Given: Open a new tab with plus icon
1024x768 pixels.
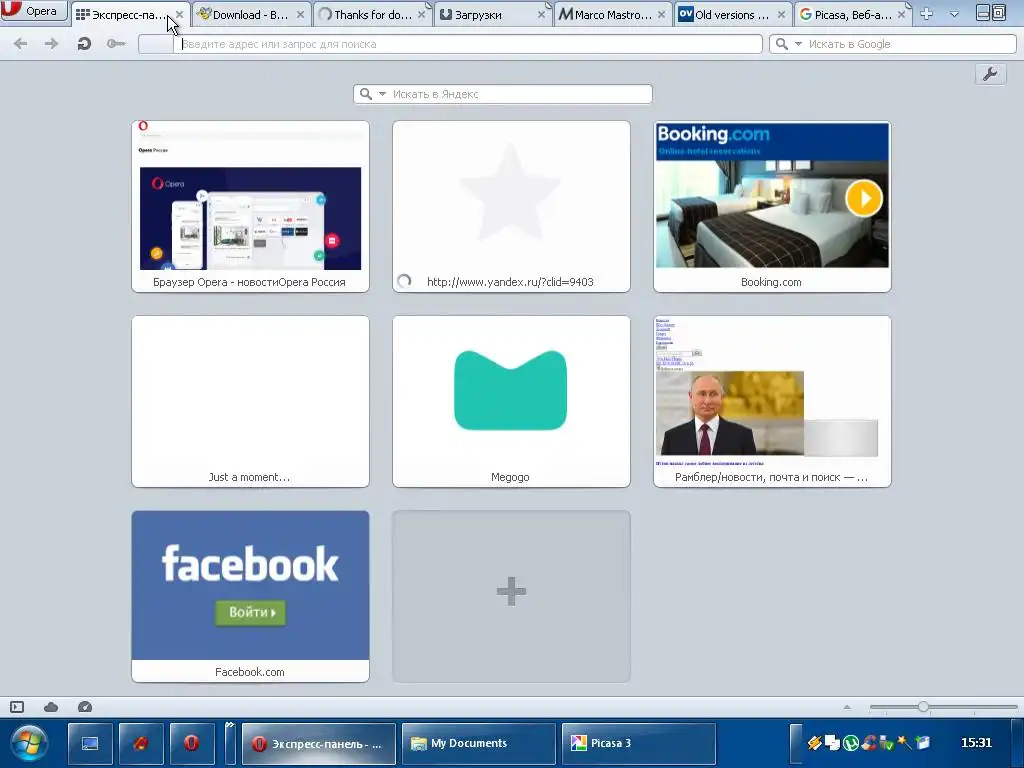Looking at the screenshot, I should click(927, 14).
